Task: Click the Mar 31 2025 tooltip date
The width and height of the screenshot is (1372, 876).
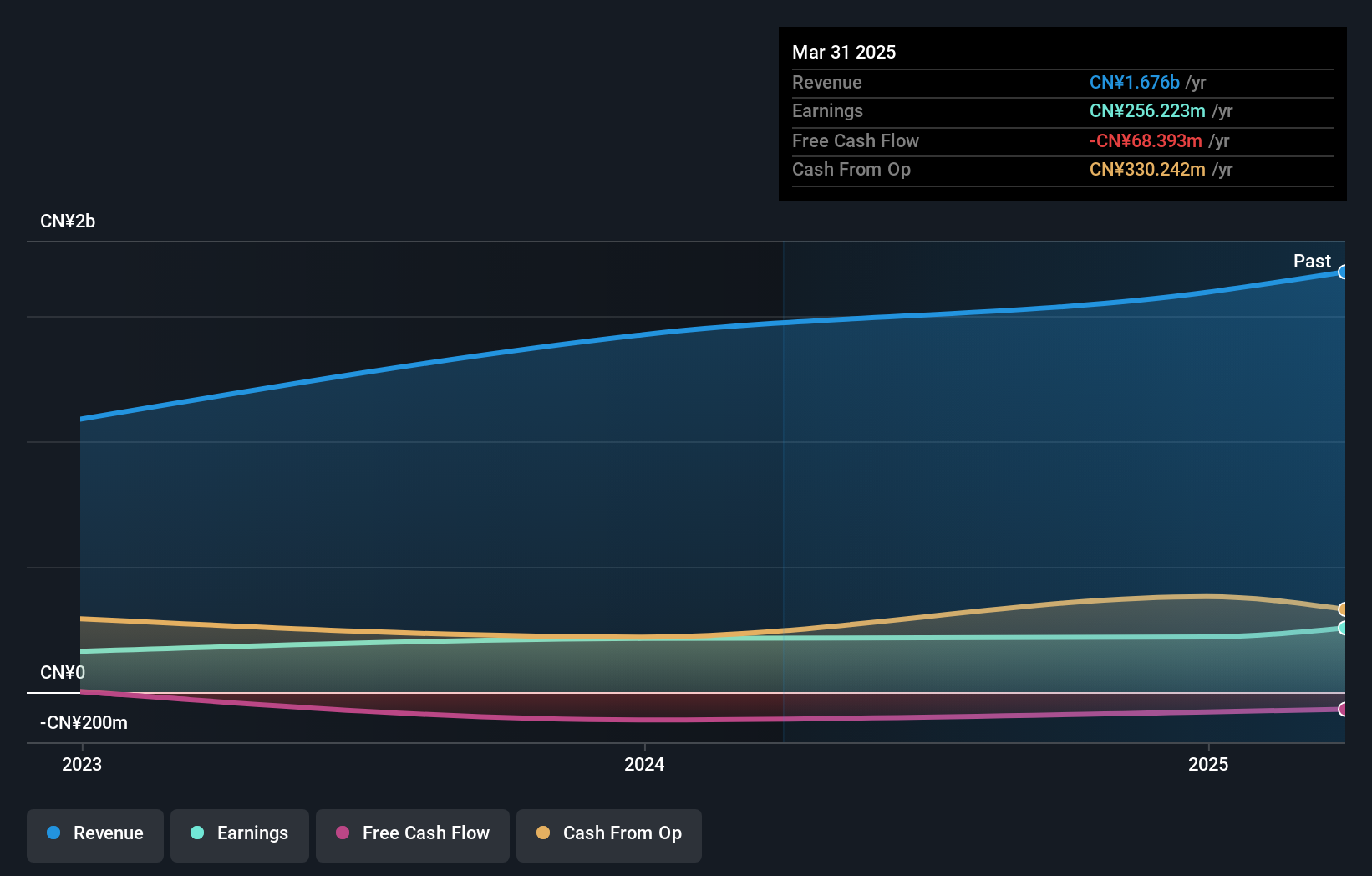Action: click(844, 52)
